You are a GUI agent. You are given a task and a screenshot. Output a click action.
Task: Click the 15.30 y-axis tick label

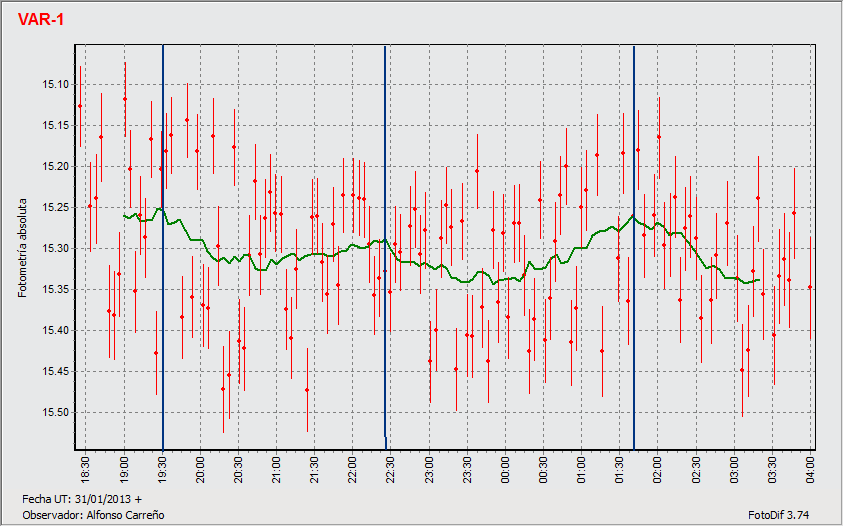click(x=55, y=248)
